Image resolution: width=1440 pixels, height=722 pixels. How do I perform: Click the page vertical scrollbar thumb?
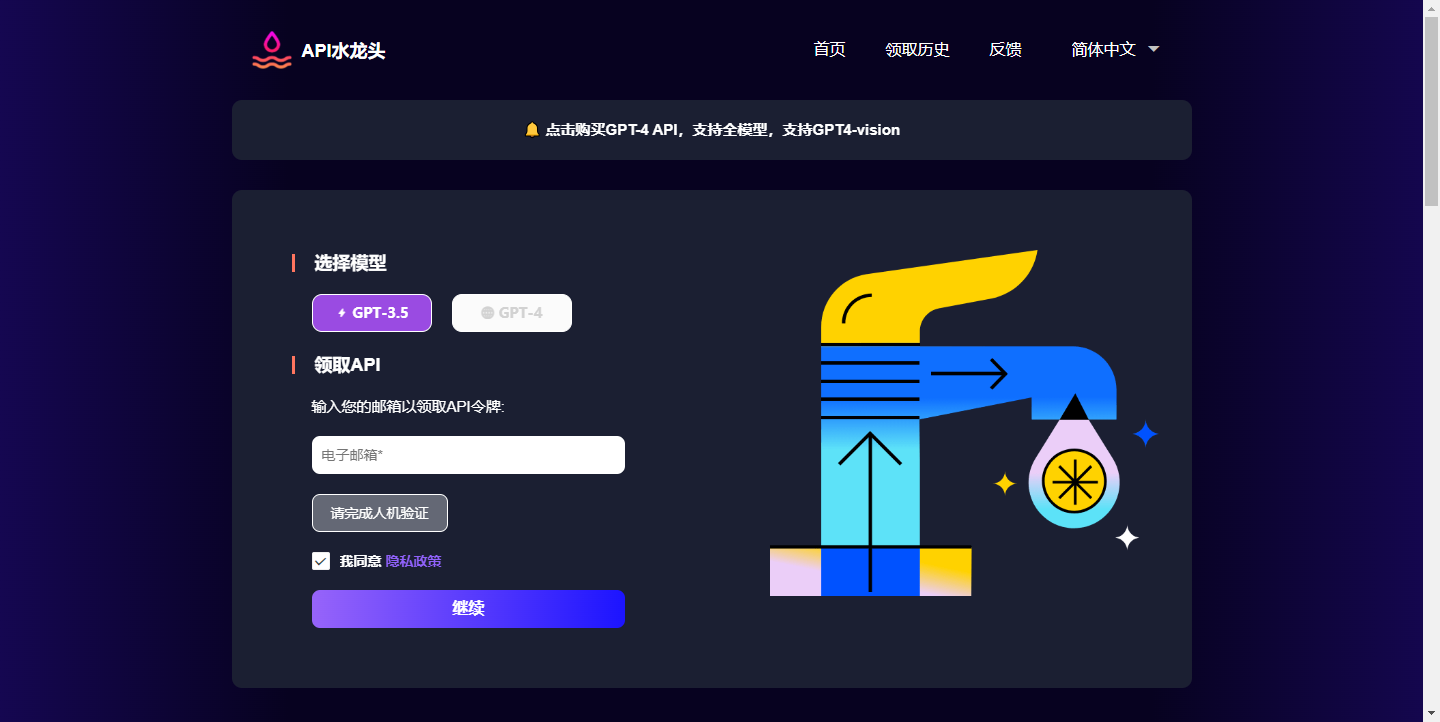pyautogui.click(x=1431, y=111)
